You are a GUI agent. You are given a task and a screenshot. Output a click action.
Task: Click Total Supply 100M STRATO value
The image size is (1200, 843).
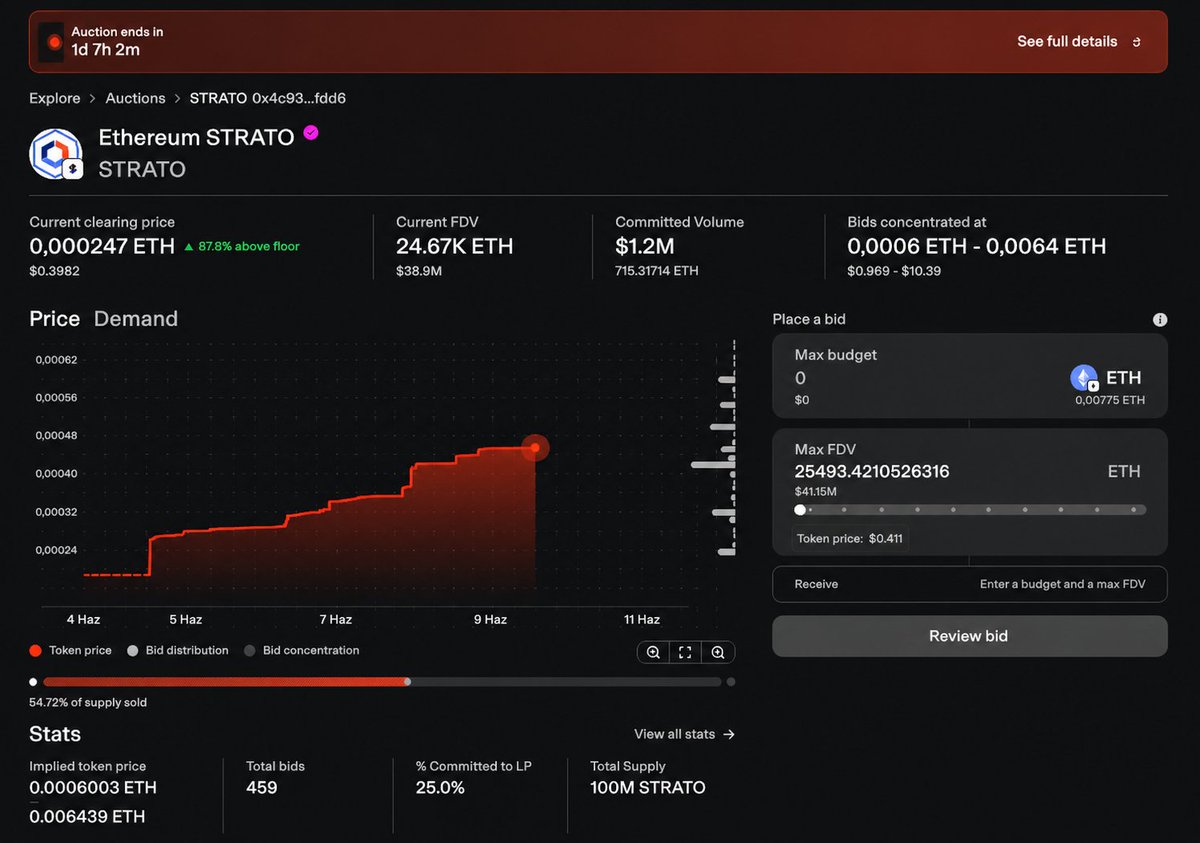(x=648, y=787)
